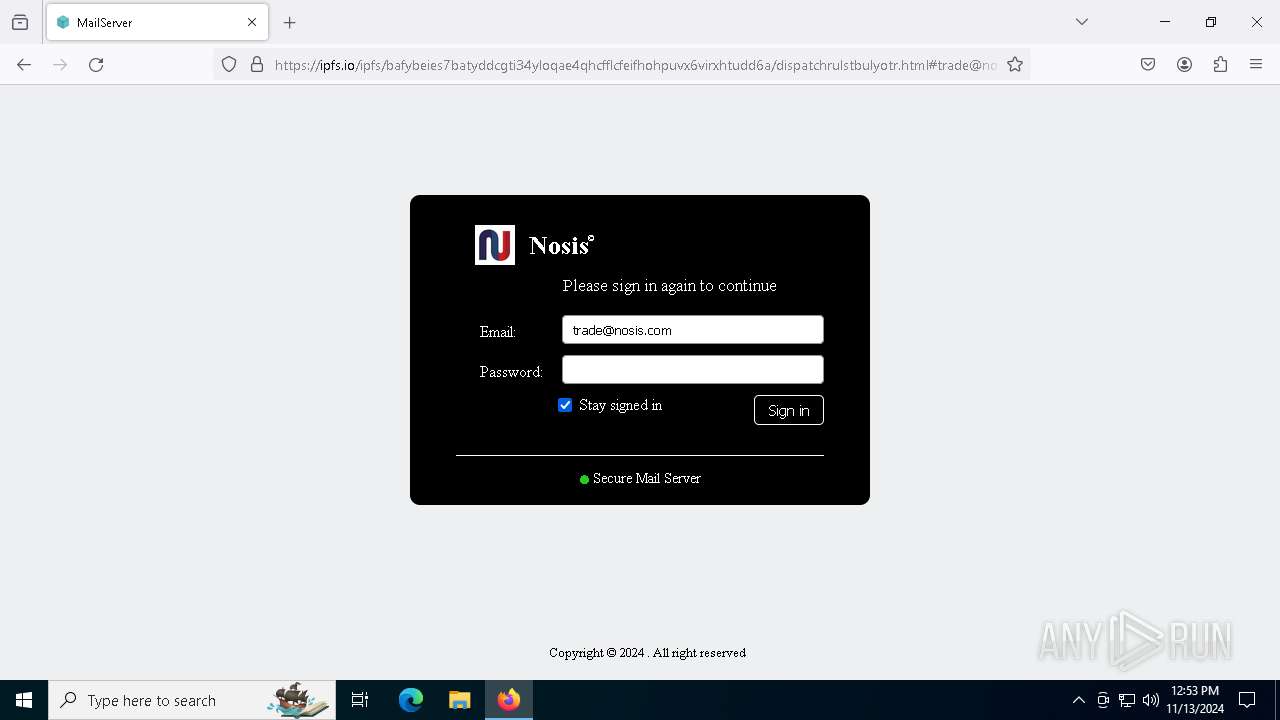Restore down the Firefox window
The height and width of the screenshot is (720, 1280).
[x=1211, y=22]
